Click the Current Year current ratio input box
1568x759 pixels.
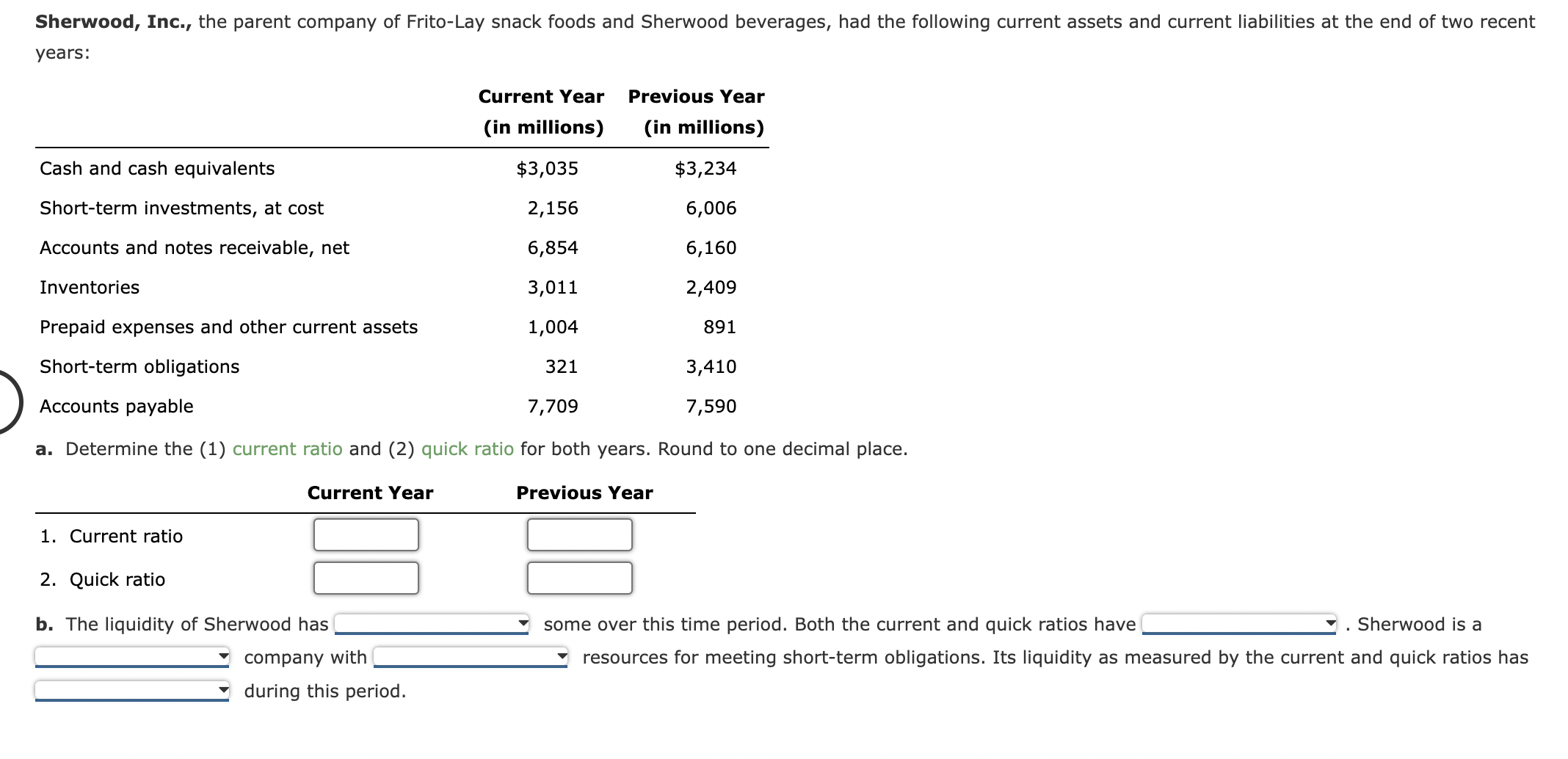coord(366,535)
